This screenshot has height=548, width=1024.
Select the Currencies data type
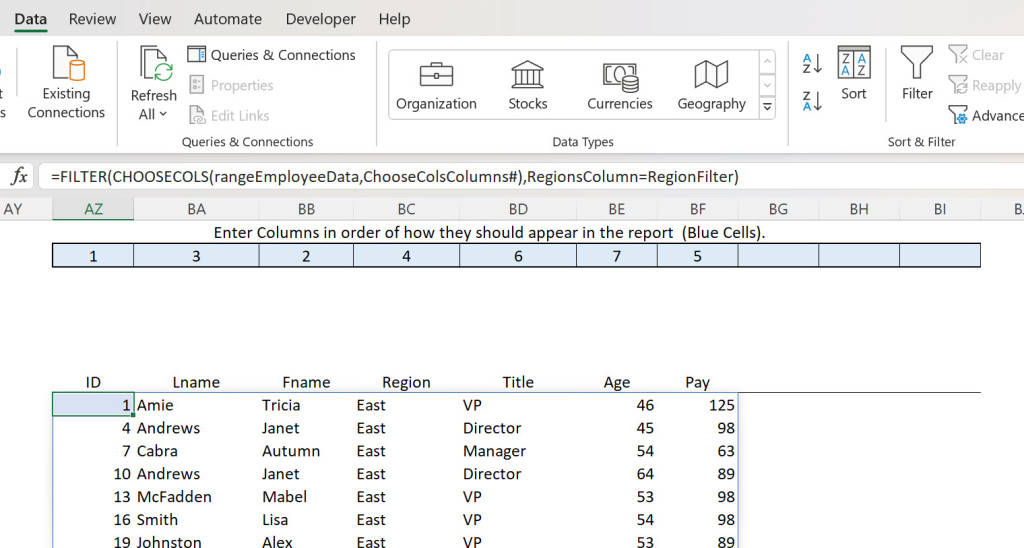pyautogui.click(x=620, y=85)
